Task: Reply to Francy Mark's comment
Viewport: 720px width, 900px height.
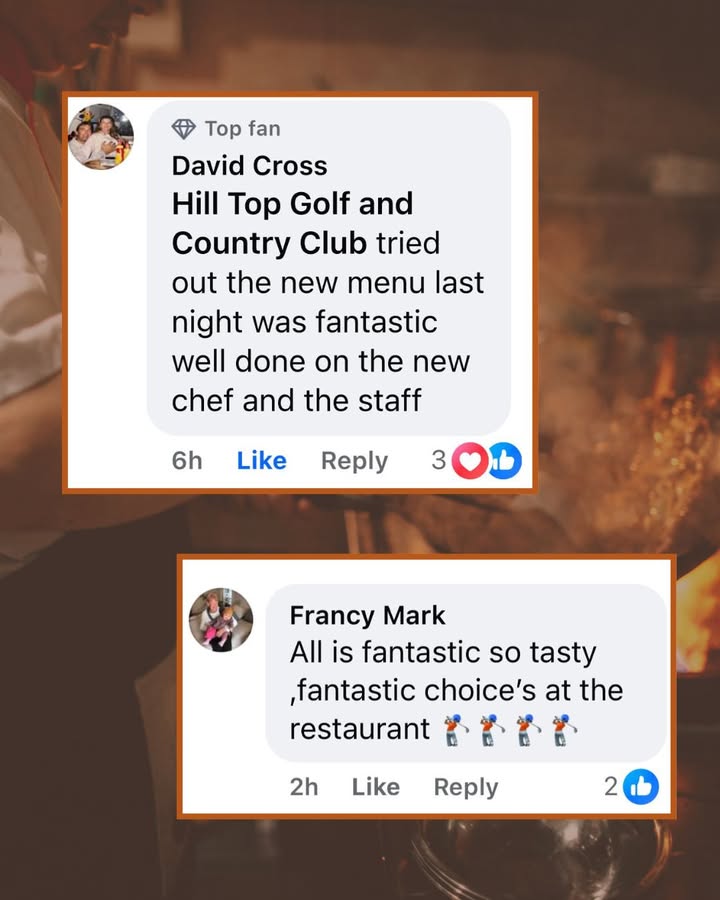Action: coord(466,787)
